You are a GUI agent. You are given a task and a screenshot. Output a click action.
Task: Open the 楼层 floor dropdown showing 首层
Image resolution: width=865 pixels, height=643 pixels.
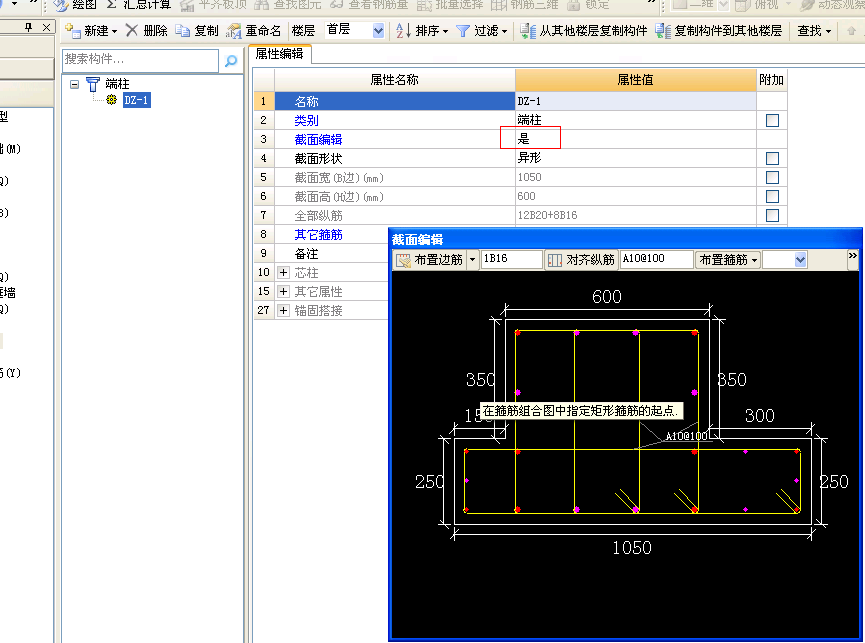tap(378, 31)
